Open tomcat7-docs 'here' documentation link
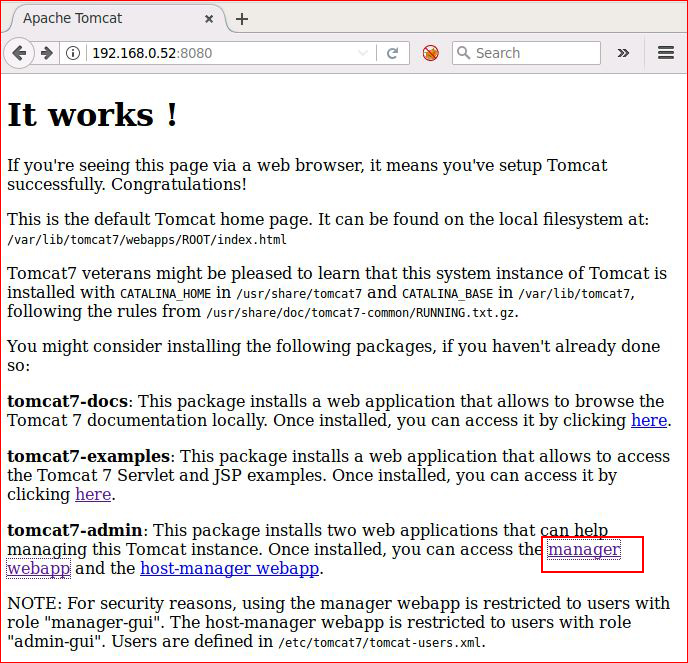 [x=649, y=420]
